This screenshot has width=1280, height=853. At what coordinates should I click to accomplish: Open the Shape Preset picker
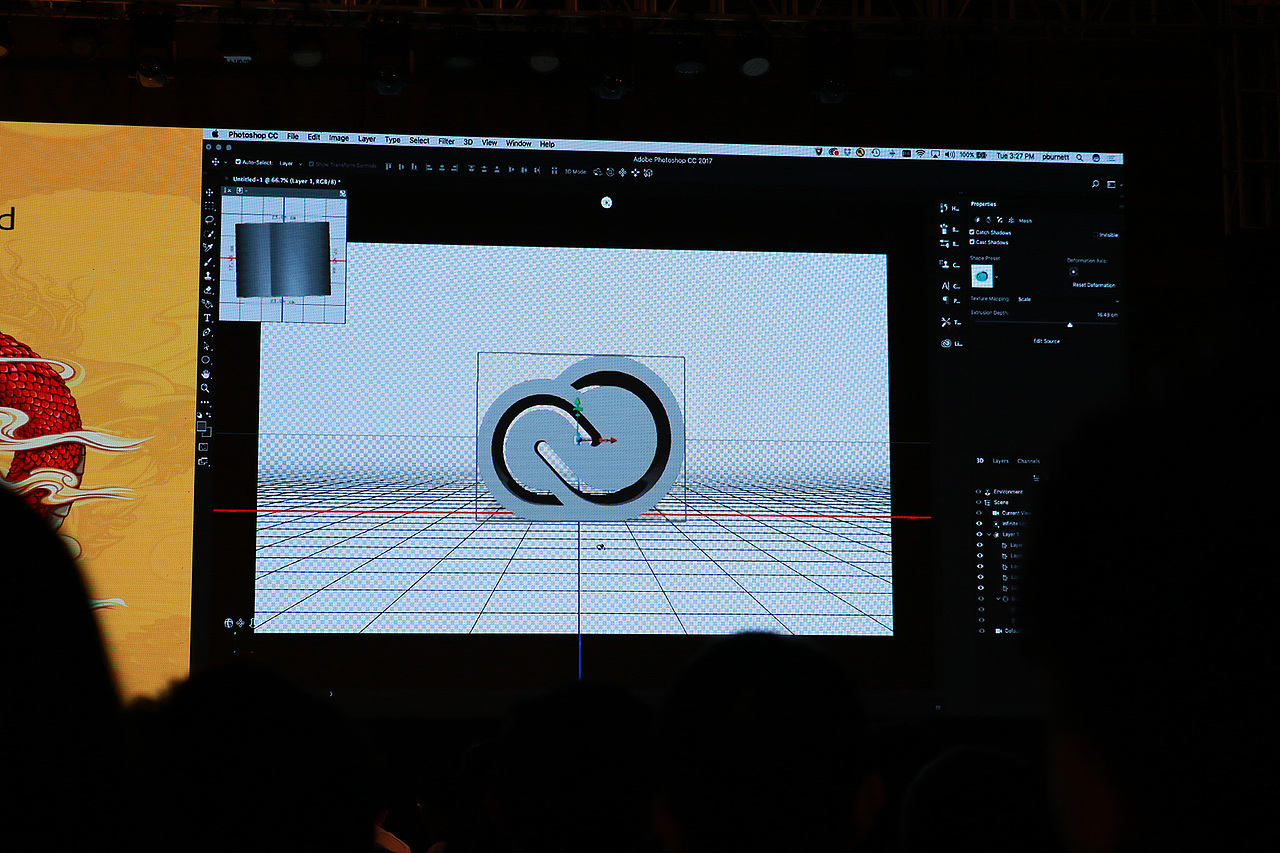pyautogui.click(x=983, y=276)
